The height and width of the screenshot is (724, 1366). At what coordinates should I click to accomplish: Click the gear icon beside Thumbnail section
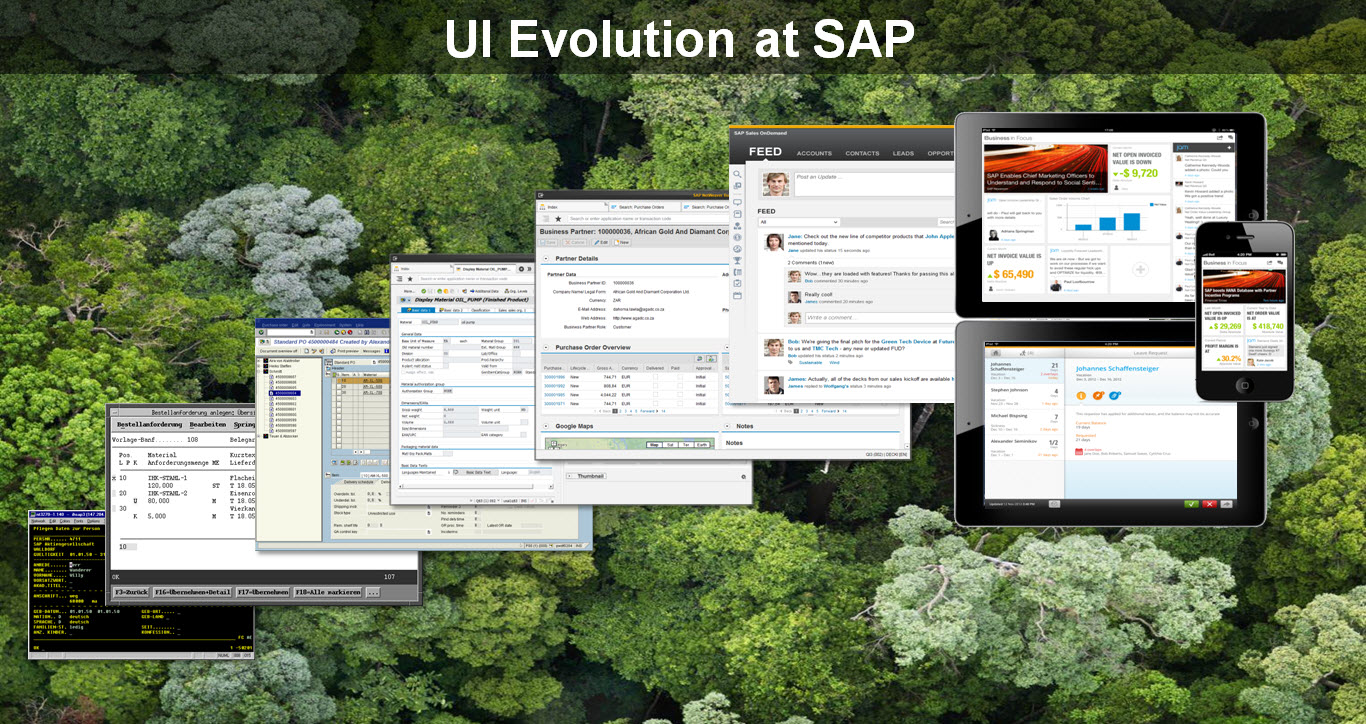coord(743,476)
